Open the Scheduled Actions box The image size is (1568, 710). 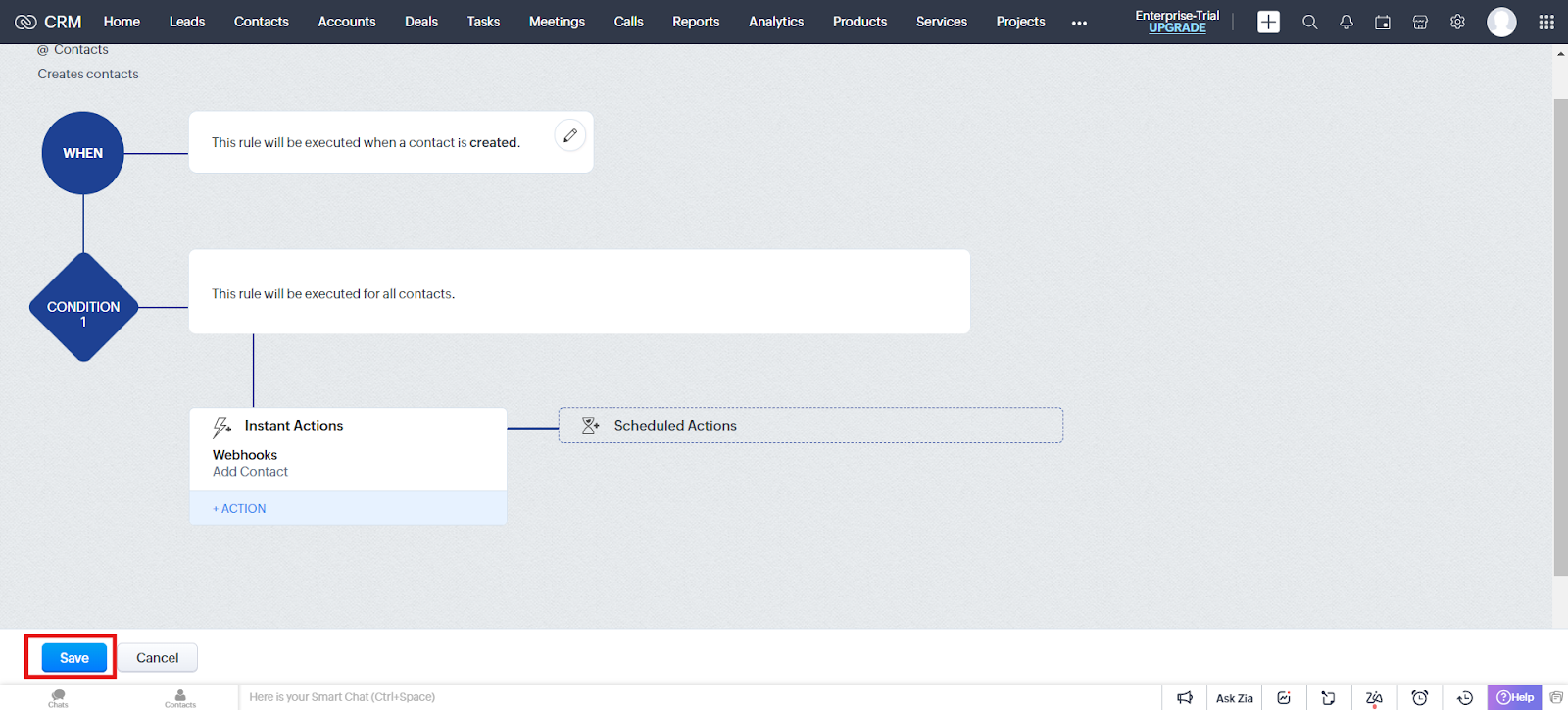coord(810,426)
